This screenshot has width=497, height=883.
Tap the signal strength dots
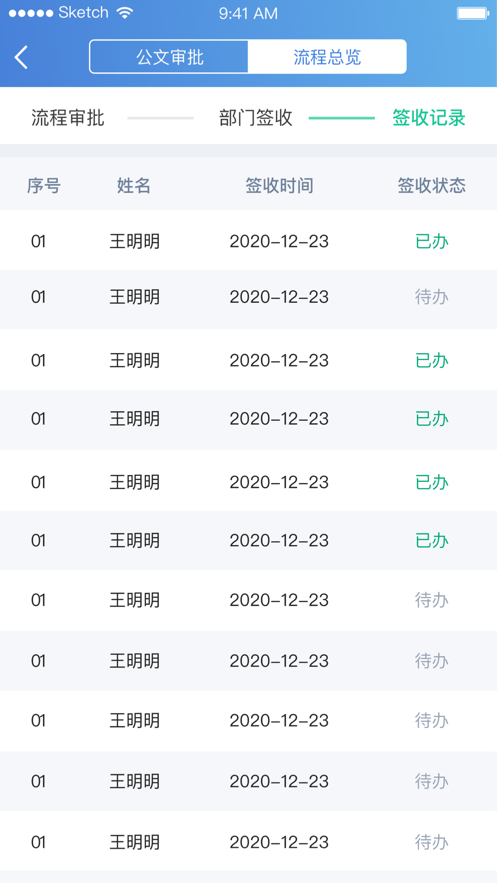point(31,13)
